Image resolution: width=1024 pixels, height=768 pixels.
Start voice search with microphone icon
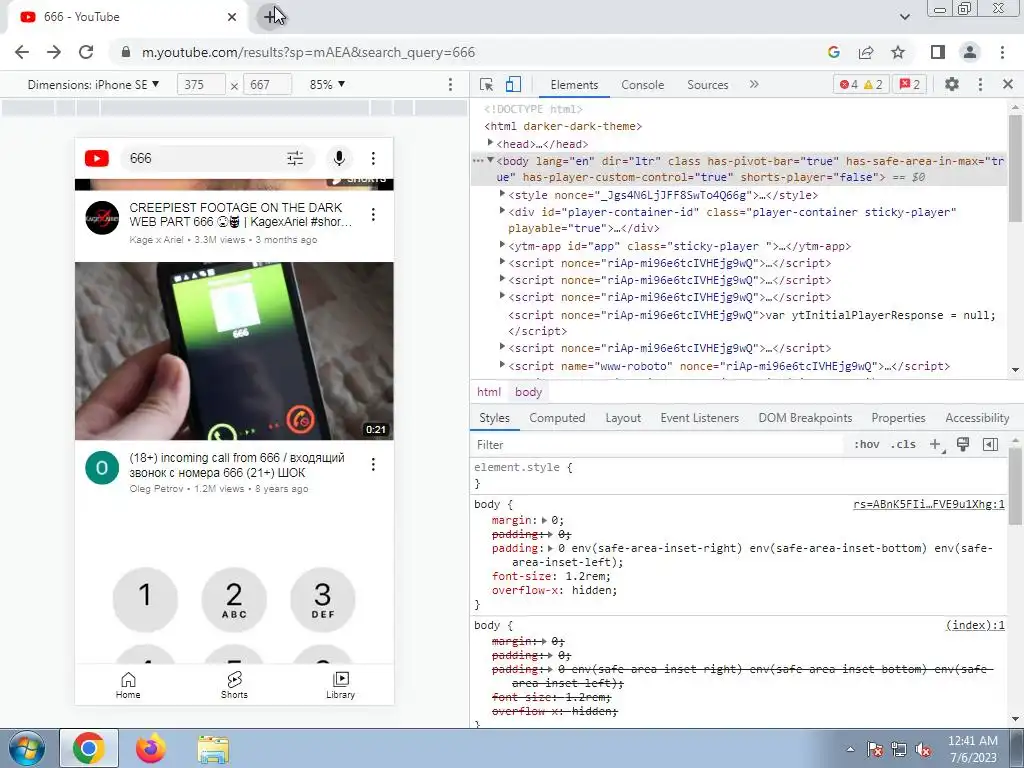point(339,158)
